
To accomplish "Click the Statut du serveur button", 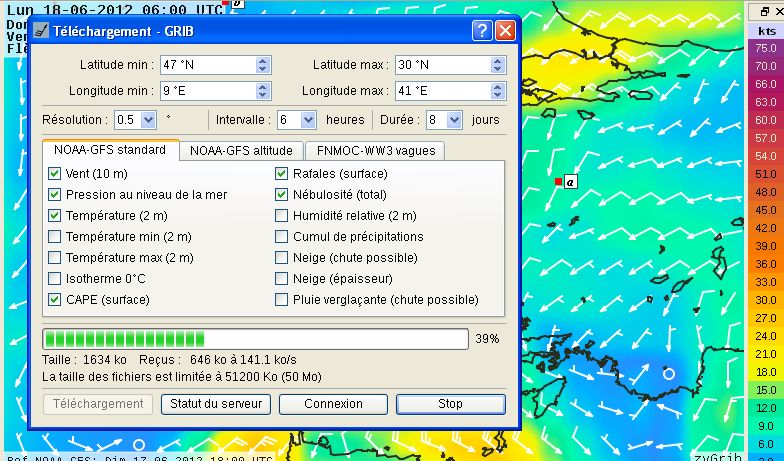I will pyautogui.click(x=214, y=404).
